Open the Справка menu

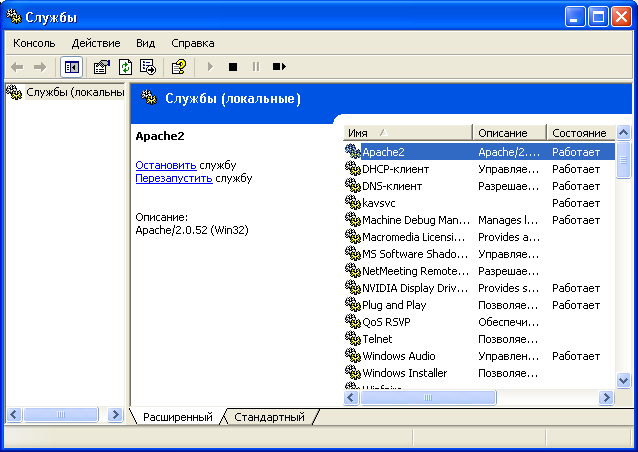[193, 43]
